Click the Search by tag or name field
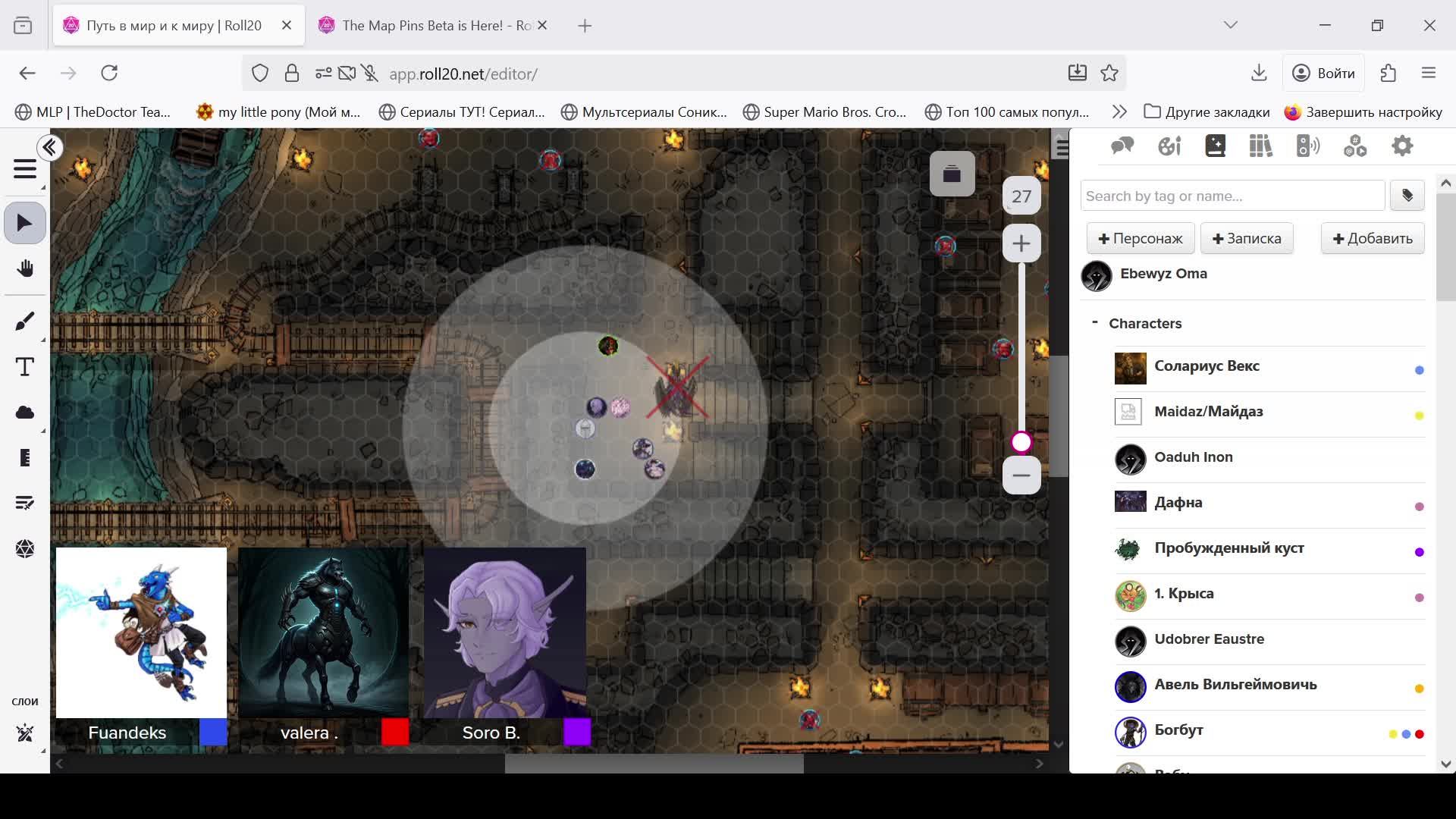 1232,196
